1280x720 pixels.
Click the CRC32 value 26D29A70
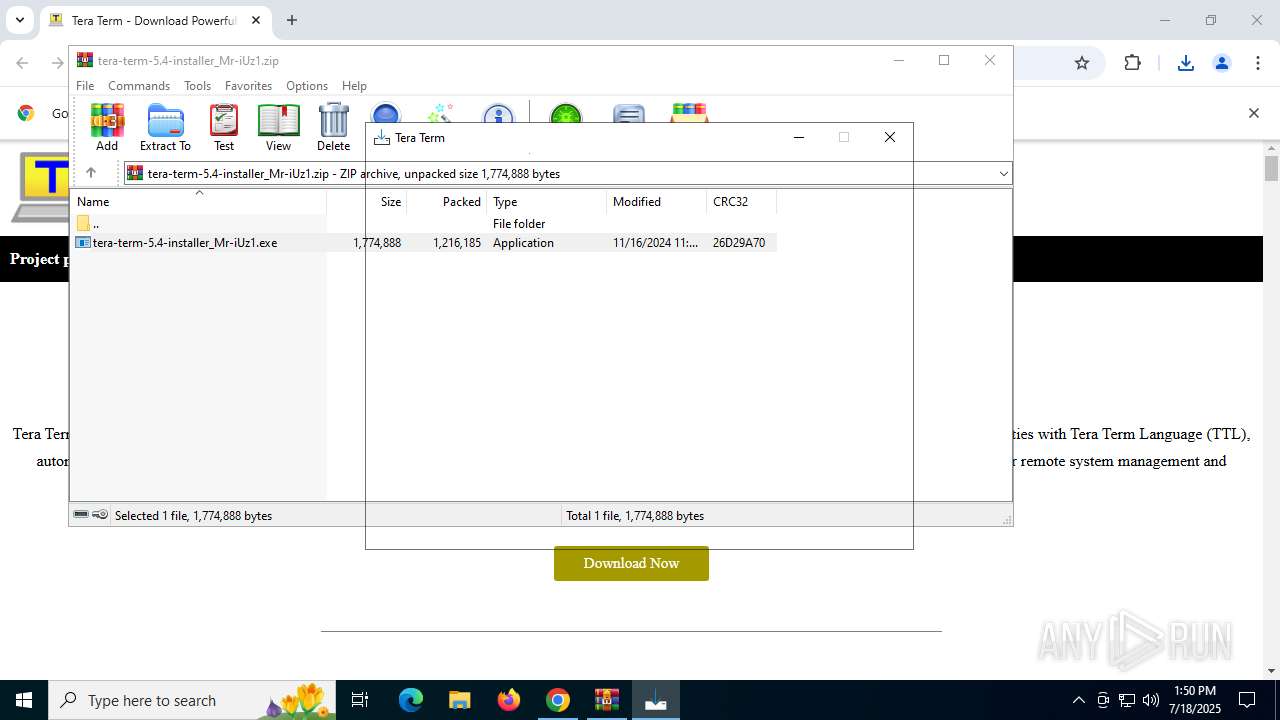pos(739,243)
